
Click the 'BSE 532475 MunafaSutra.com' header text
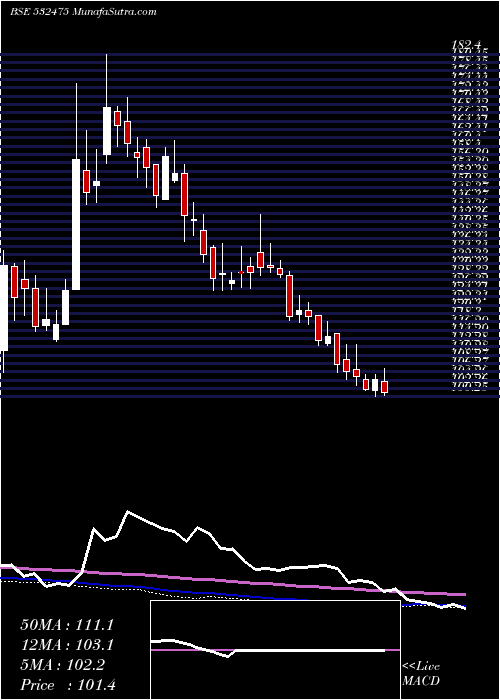pyautogui.click(x=83, y=12)
